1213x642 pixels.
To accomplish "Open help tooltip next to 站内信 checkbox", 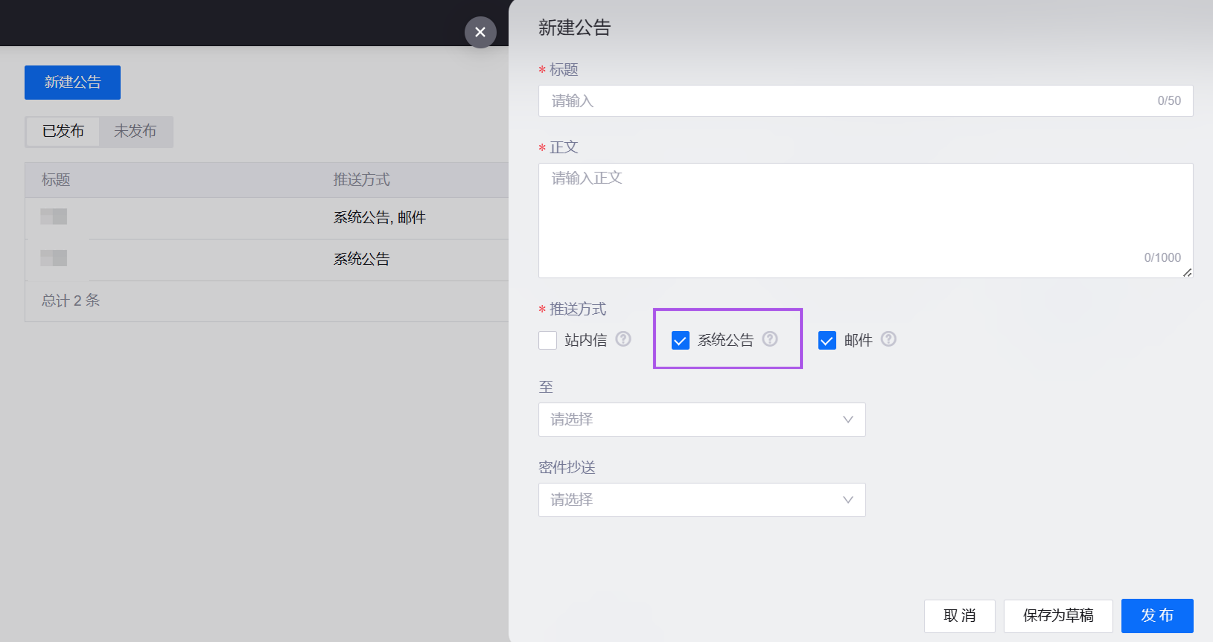I will [x=623, y=340].
